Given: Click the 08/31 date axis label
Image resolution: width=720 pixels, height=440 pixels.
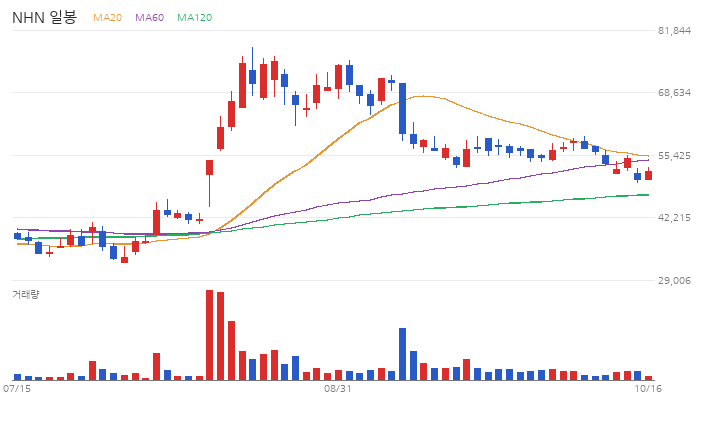Looking at the screenshot, I should 338,389.
